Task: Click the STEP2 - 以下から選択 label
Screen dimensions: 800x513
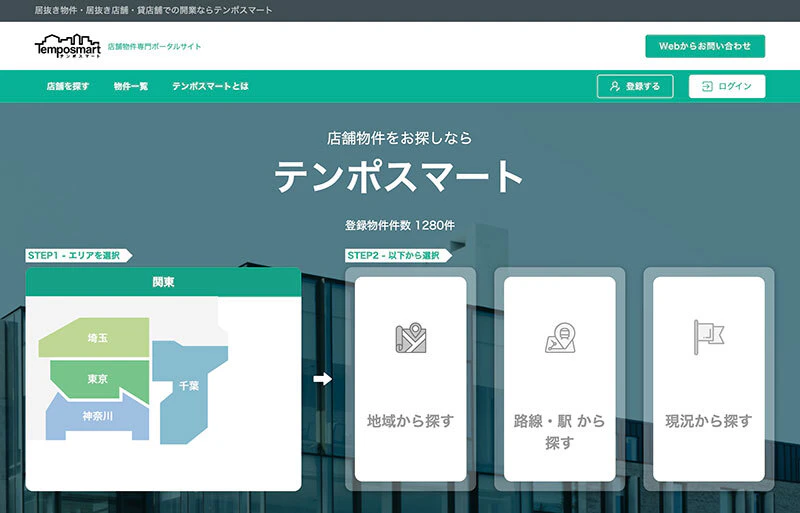Action: pos(398,255)
